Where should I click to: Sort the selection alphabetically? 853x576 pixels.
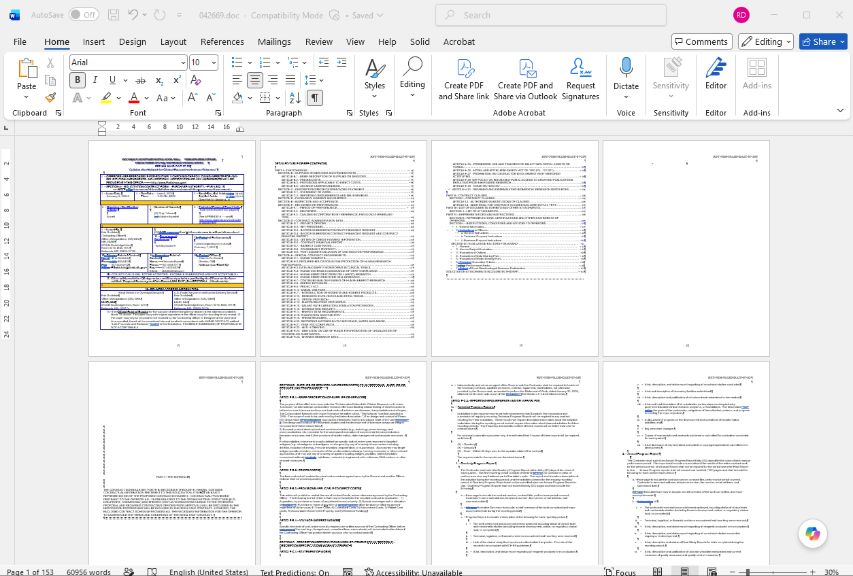(x=295, y=98)
